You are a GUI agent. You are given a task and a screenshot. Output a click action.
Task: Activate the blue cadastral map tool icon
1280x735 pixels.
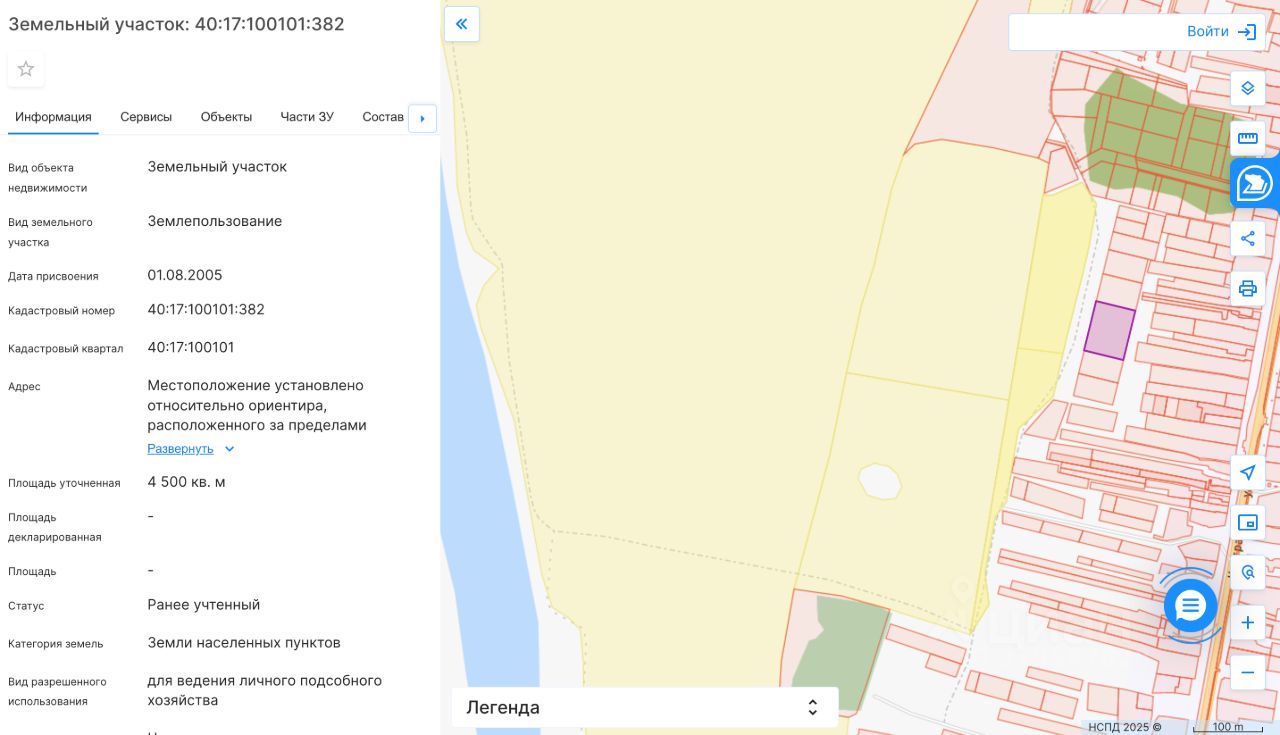click(x=1254, y=184)
